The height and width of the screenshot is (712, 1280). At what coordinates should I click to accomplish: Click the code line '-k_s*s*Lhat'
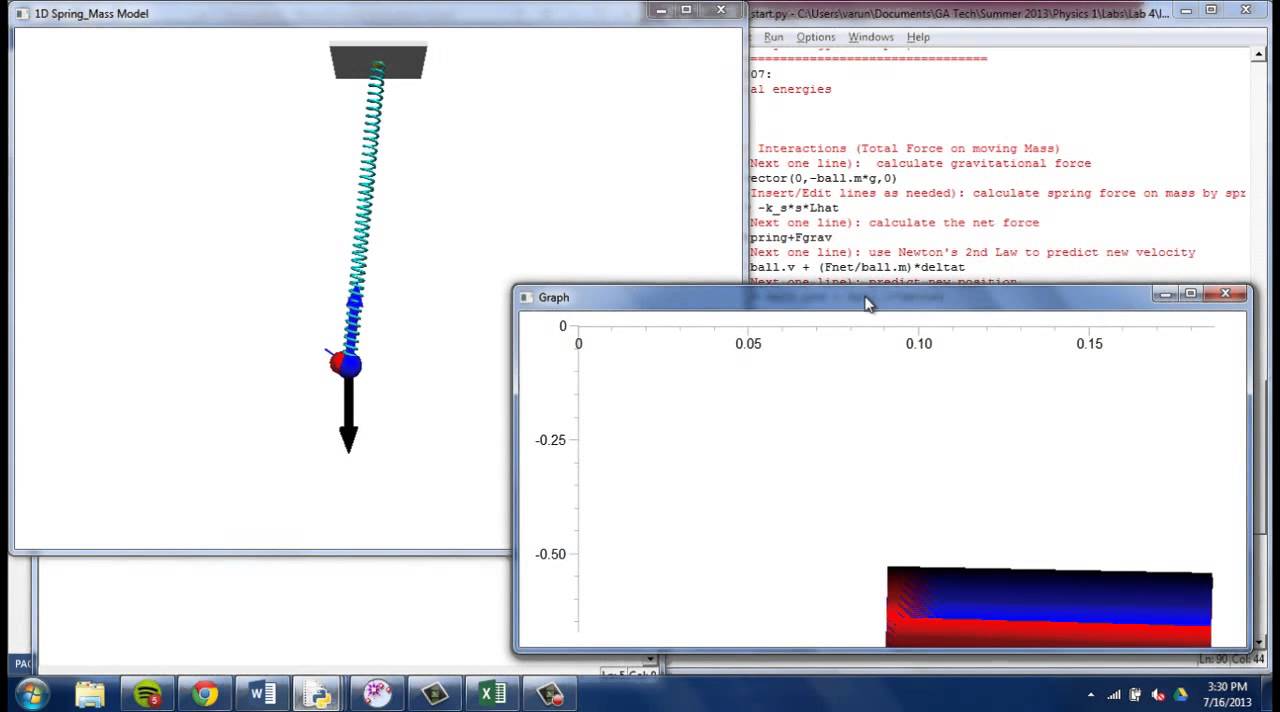[x=798, y=208]
